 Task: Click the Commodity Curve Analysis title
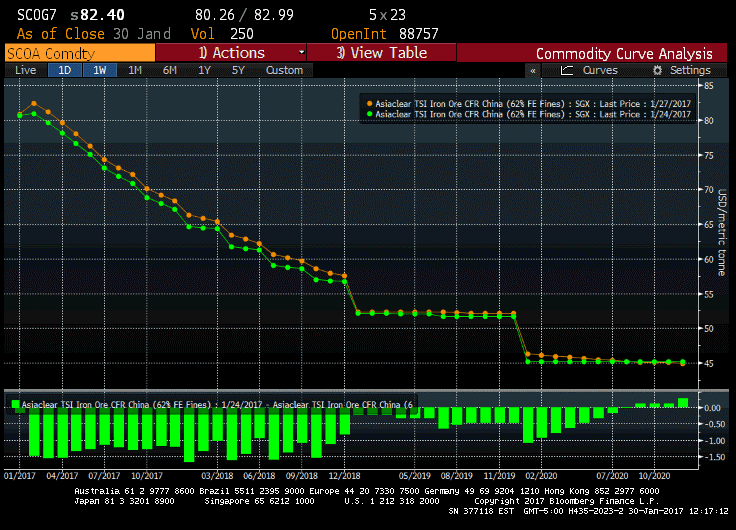[624, 54]
